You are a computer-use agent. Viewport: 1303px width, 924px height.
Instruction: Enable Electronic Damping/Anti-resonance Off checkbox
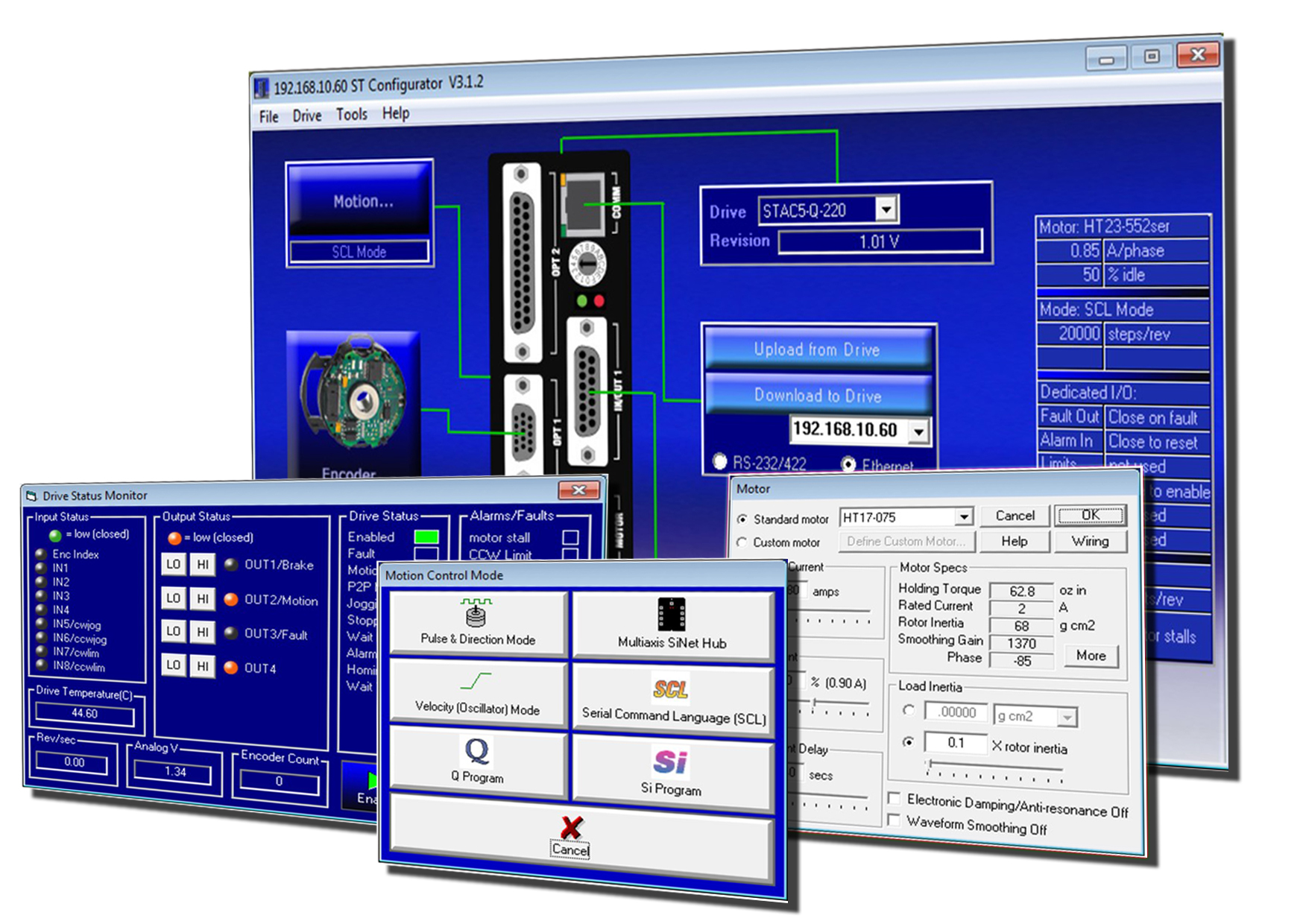[895, 799]
